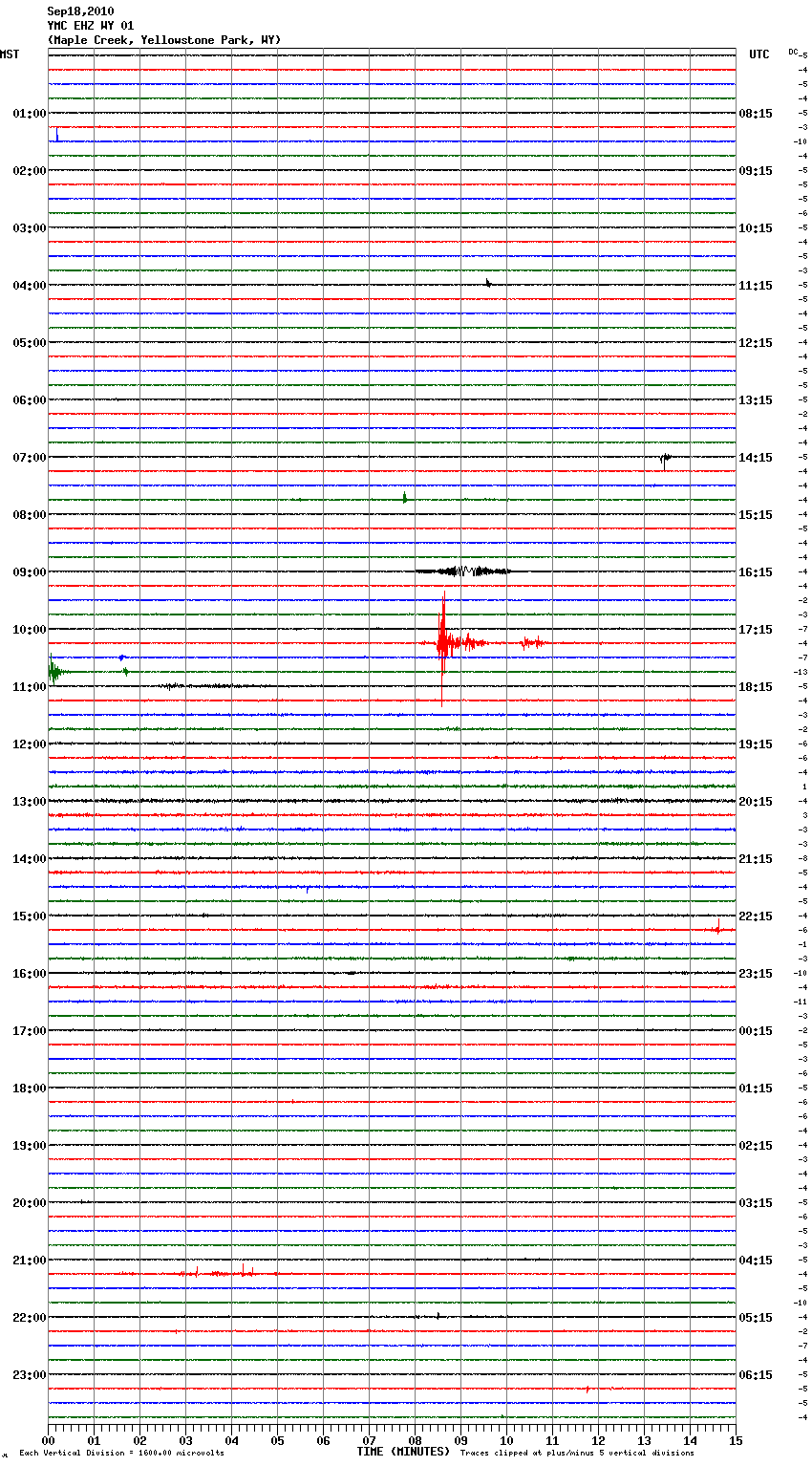Click the second red aftershock on 10:15 trace
812x1466 pixels.
(532, 643)
